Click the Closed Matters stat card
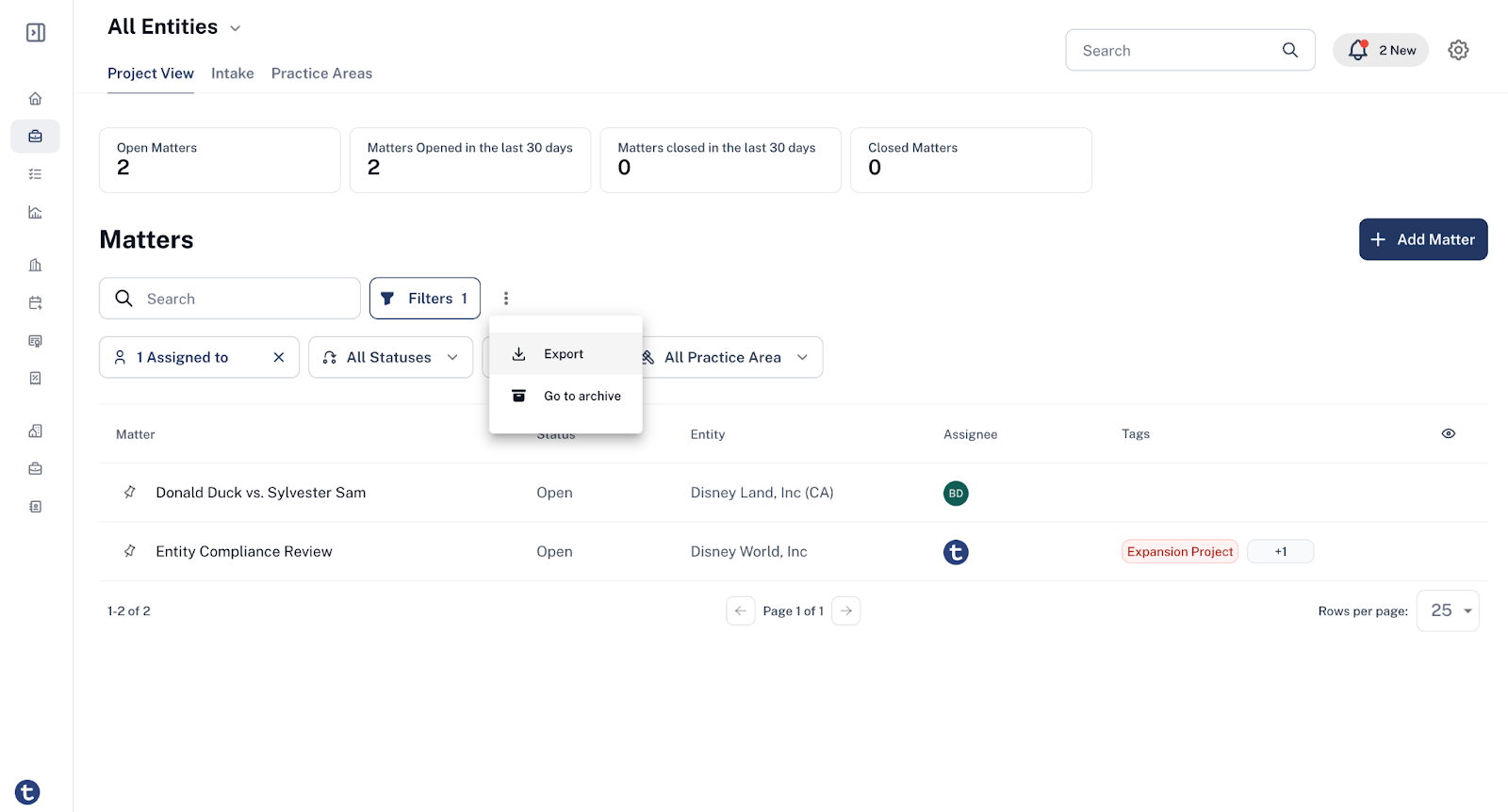This screenshot has width=1508, height=812. pos(971,160)
